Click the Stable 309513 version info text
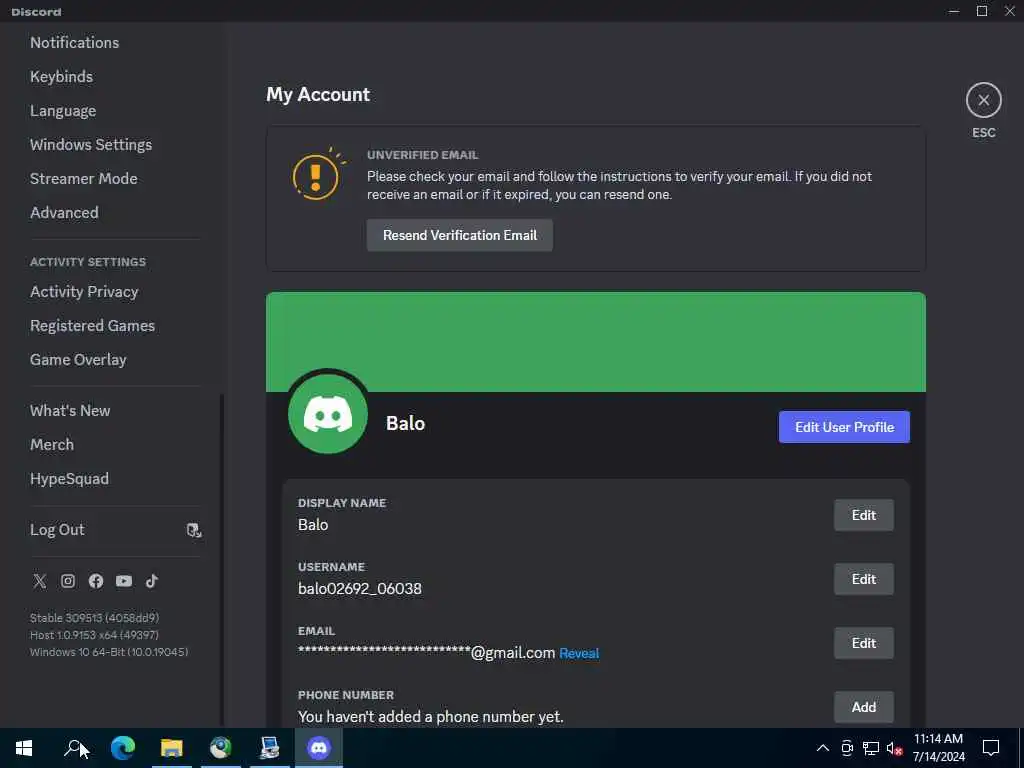Screen dimensions: 1024x768 pyautogui.click(x=94, y=618)
